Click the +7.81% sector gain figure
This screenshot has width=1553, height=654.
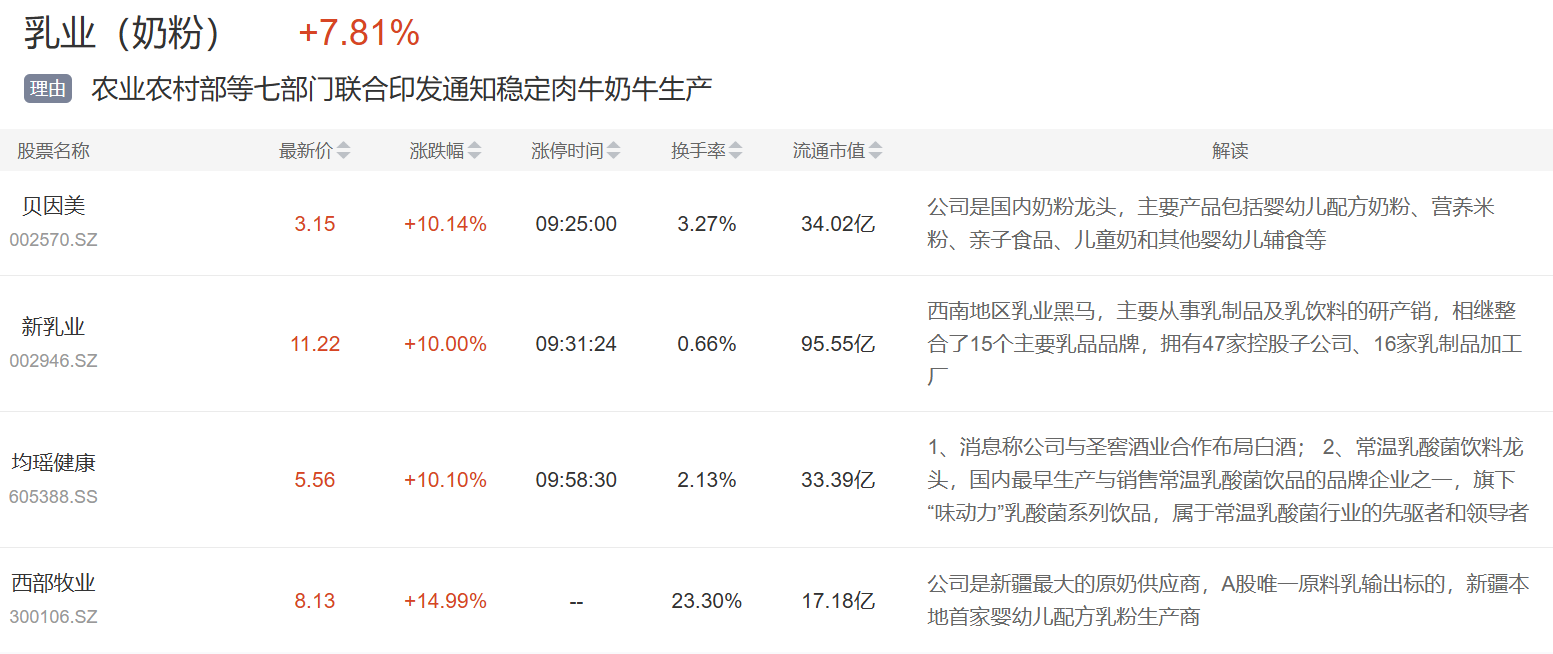point(359,33)
